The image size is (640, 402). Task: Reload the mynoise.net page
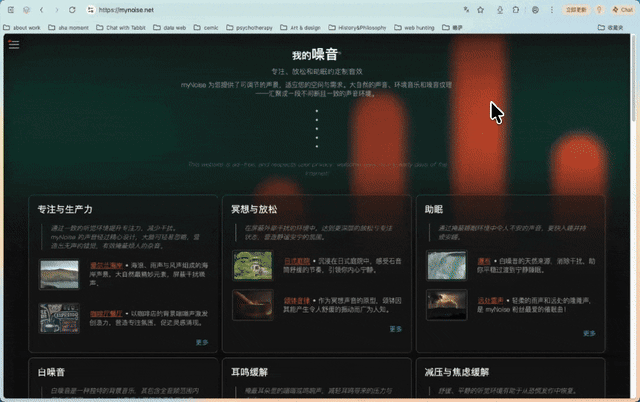click(72, 10)
